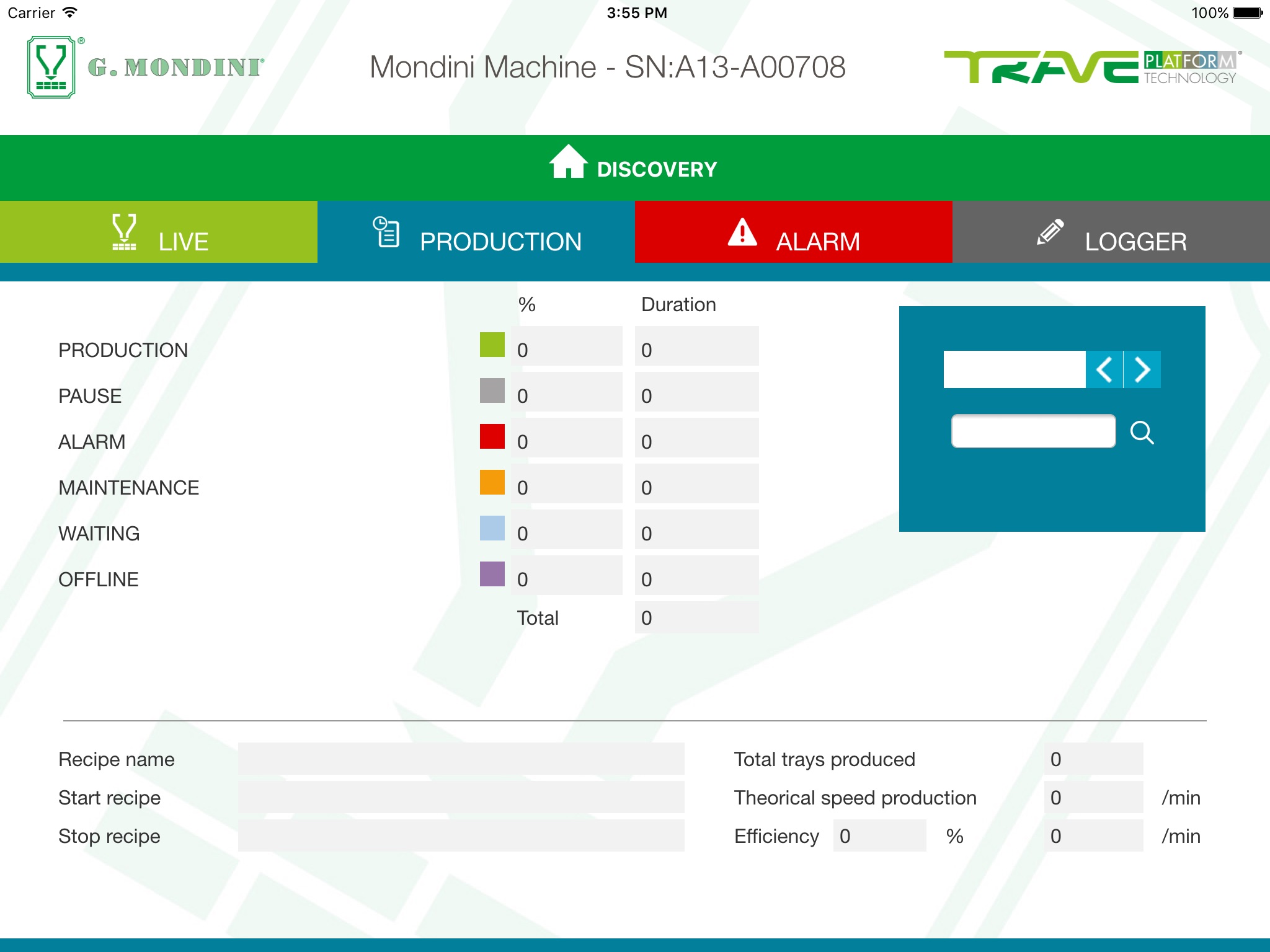Select the PAUSE duration value
Image resolution: width=1270 pixels, height=952 pixels.
pos(697,392)
